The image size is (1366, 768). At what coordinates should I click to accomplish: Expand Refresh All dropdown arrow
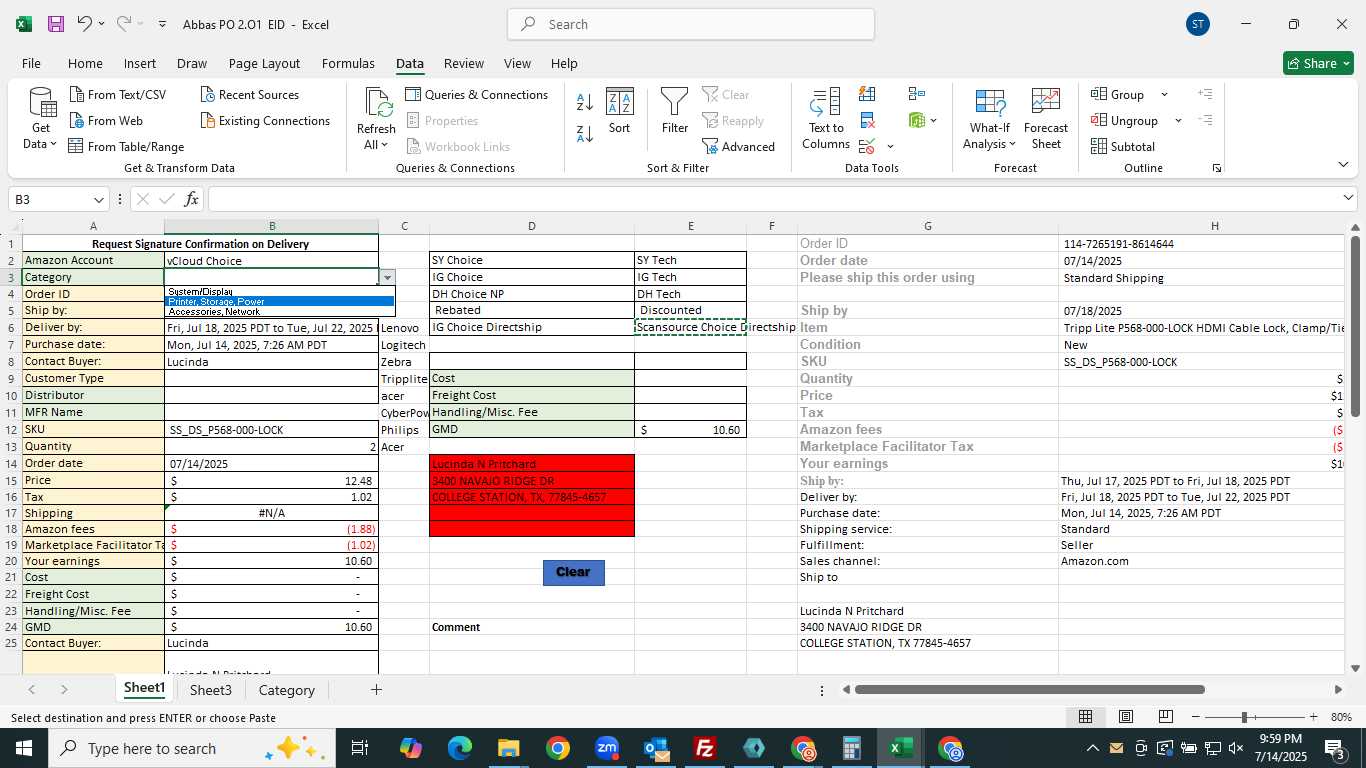point(385,145)
